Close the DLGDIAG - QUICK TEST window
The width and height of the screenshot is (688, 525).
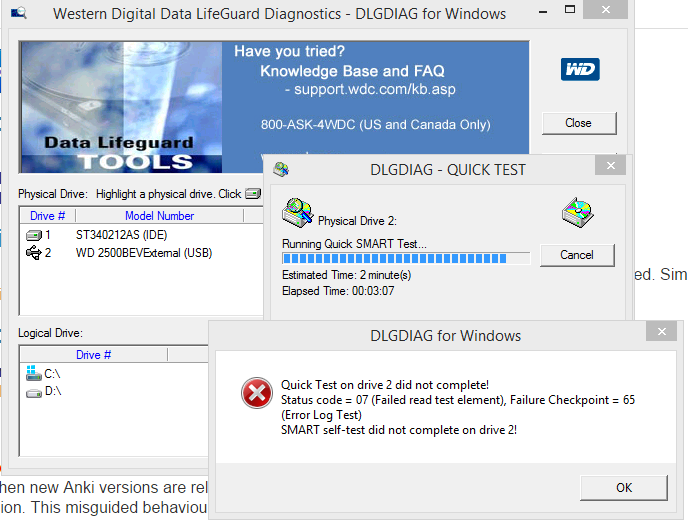coord(610,165)
